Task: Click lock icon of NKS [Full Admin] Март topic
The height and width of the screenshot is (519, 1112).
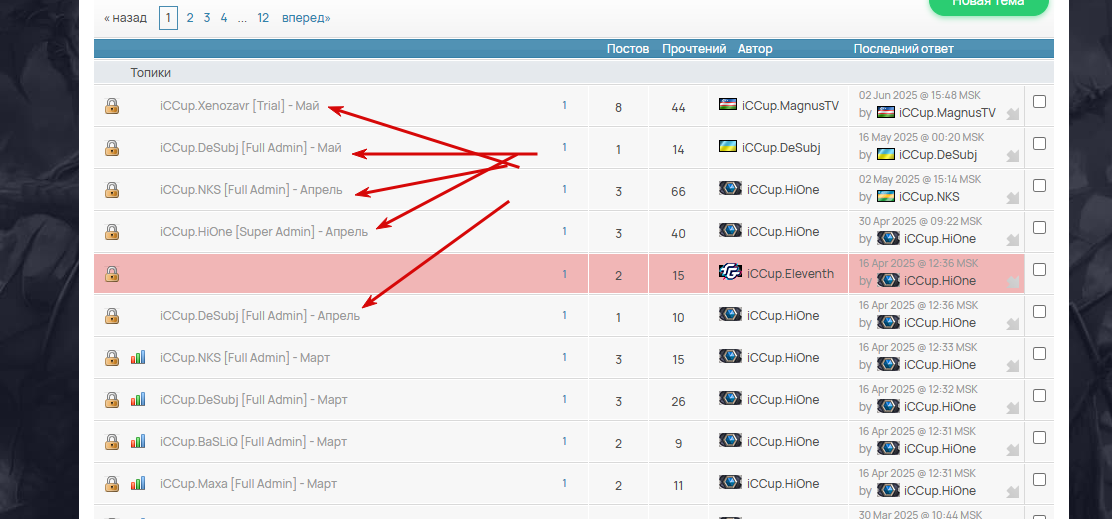Action: [112, 358]
